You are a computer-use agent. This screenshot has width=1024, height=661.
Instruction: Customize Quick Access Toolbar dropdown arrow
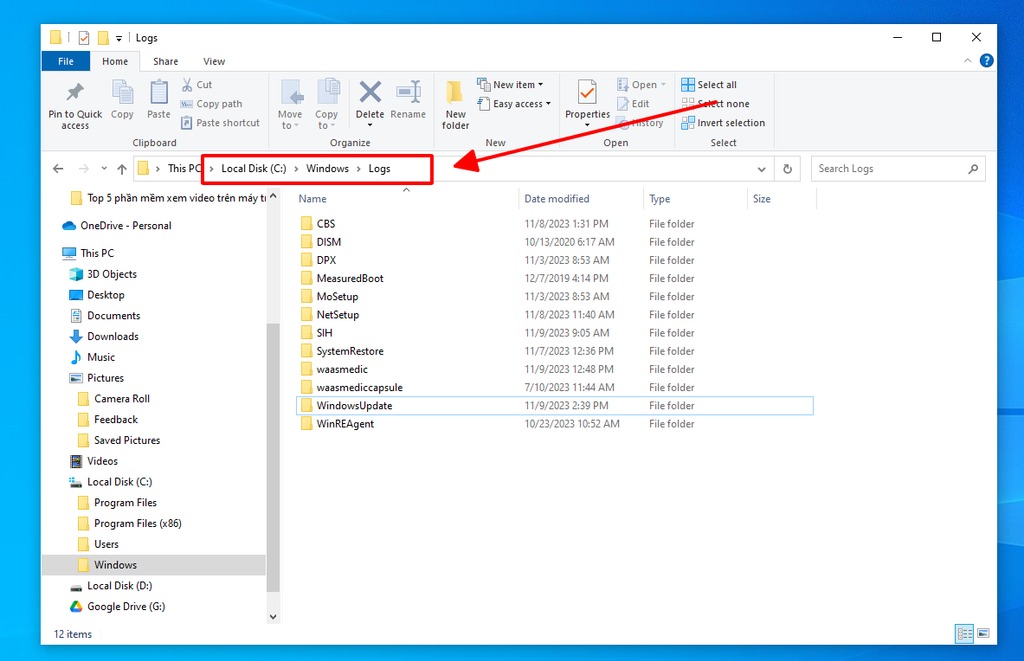click(119, 39)
